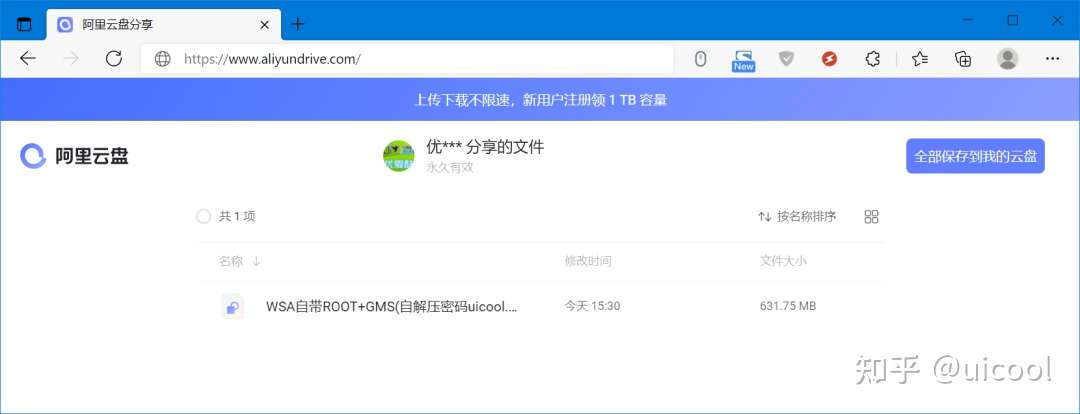This screenshot has height=414, width=1080.
Task: Tick the select-all circle beside 共 1 项
Action: point(203,217)
